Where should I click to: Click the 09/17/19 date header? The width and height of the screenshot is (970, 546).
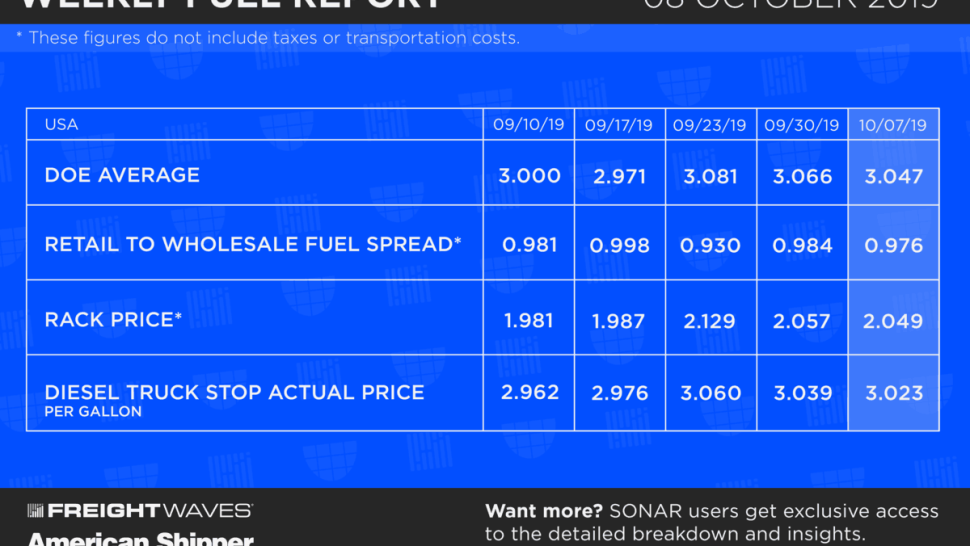click(619, 126)
